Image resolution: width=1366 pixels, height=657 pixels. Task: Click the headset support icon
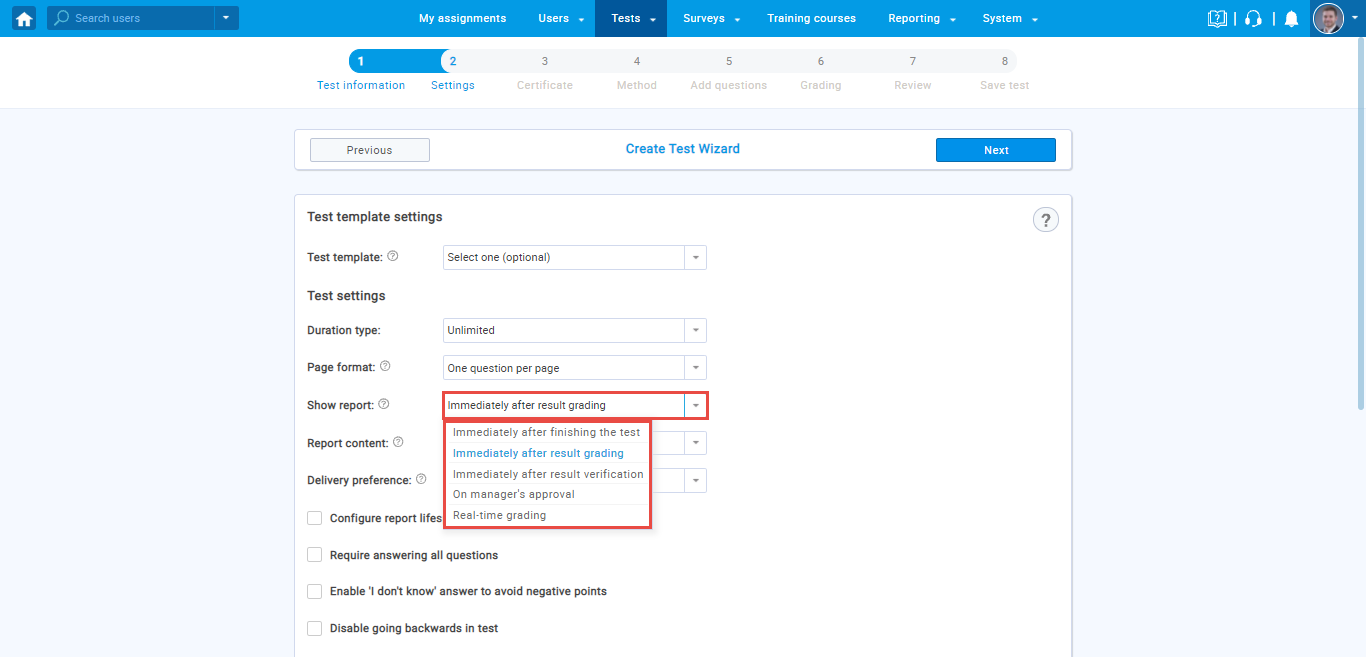point(1253,18)
